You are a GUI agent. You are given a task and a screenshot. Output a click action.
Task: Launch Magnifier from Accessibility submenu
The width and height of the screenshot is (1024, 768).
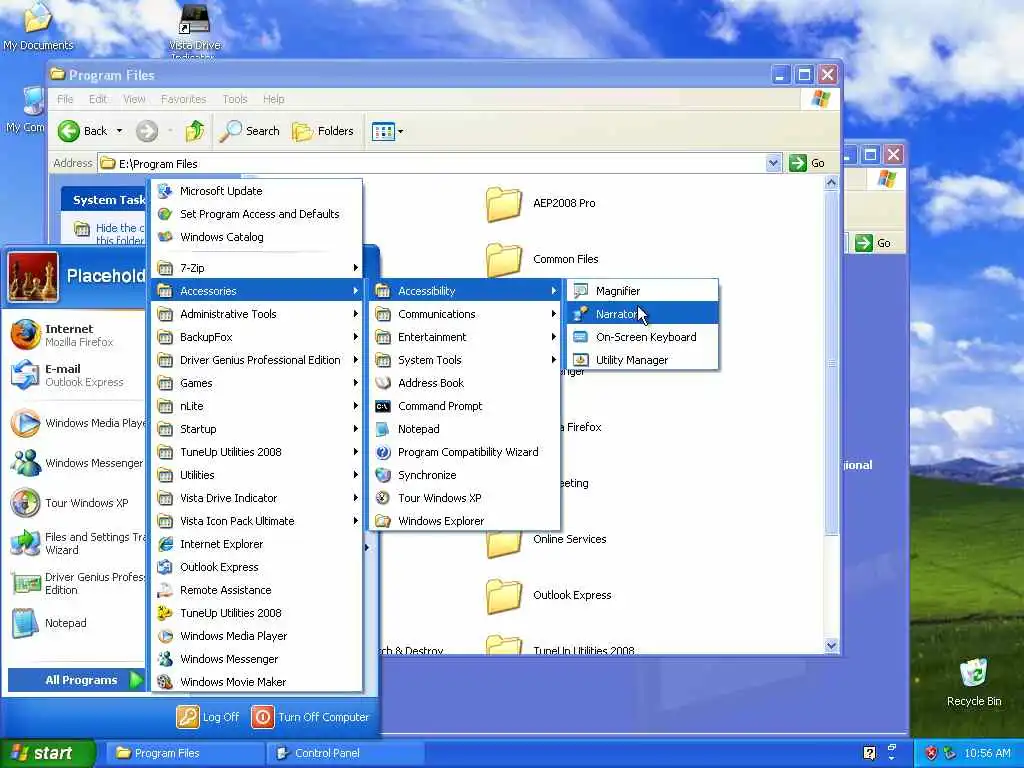[x=643, y=291]
